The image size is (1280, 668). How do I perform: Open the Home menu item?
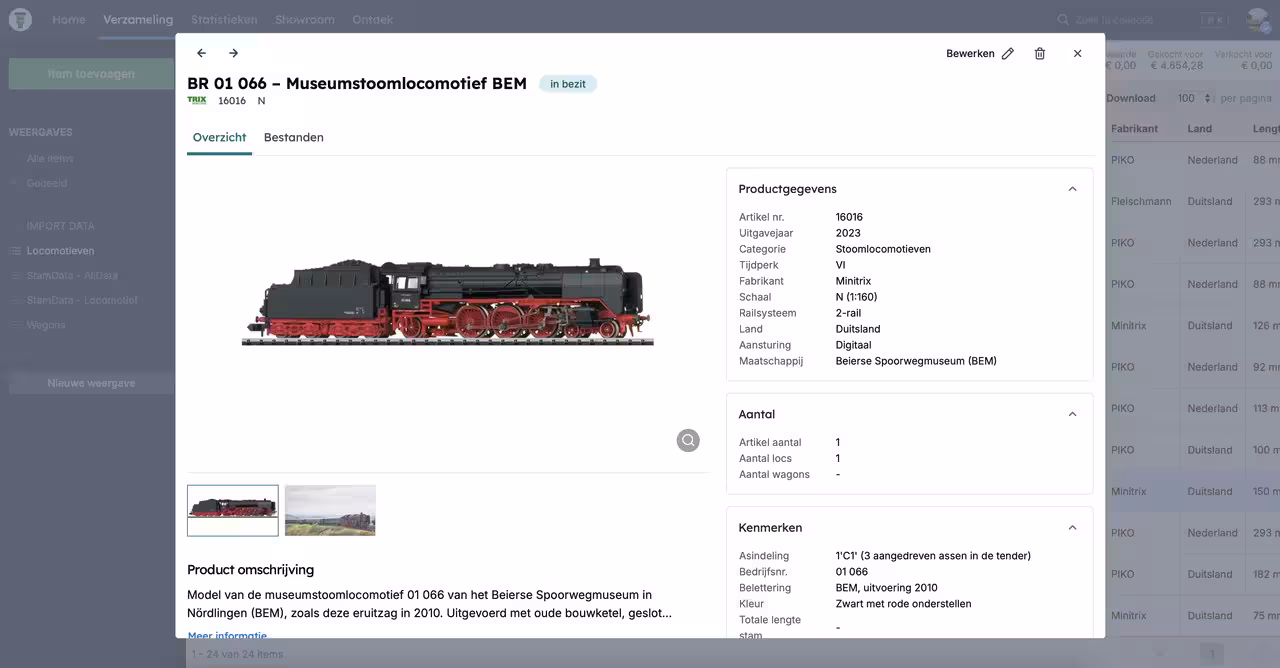coord(69,19)
